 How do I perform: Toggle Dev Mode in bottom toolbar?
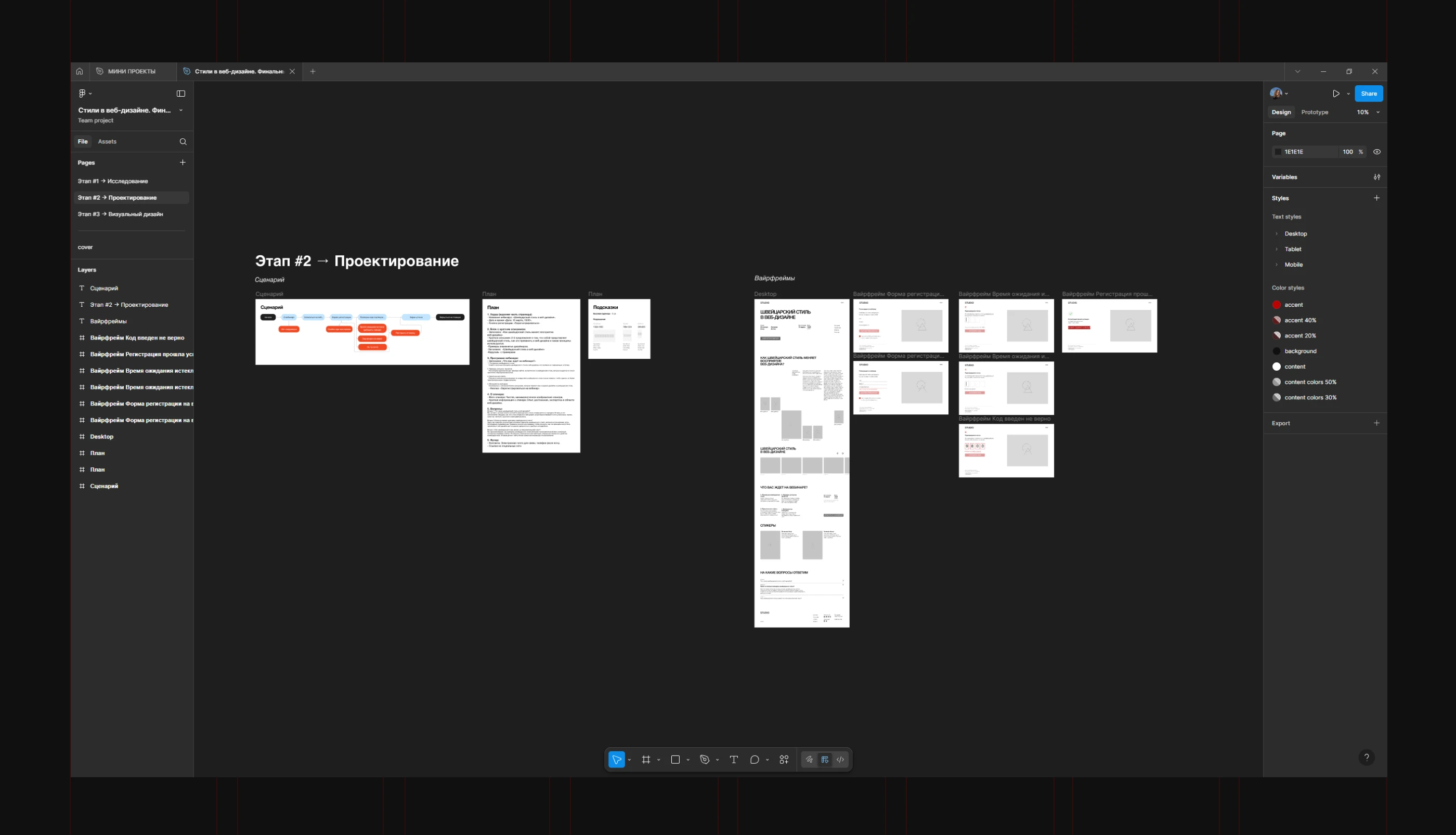840,759
